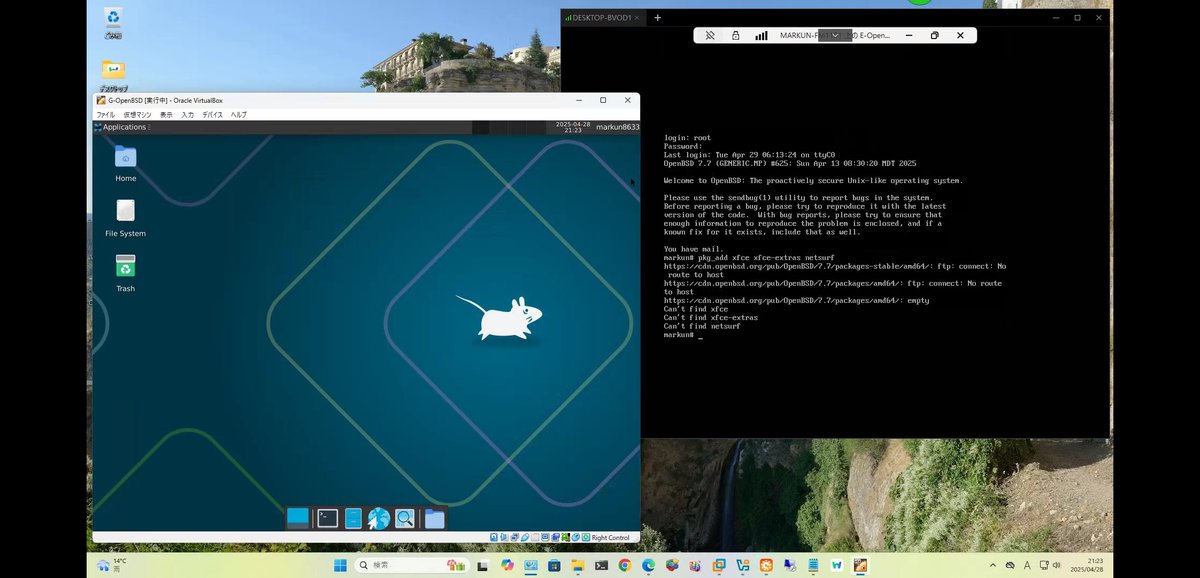Screen dimensions: 1200x578
Task: Open 入力 menu in VirtualBox
Action: (x=187, y=115)
